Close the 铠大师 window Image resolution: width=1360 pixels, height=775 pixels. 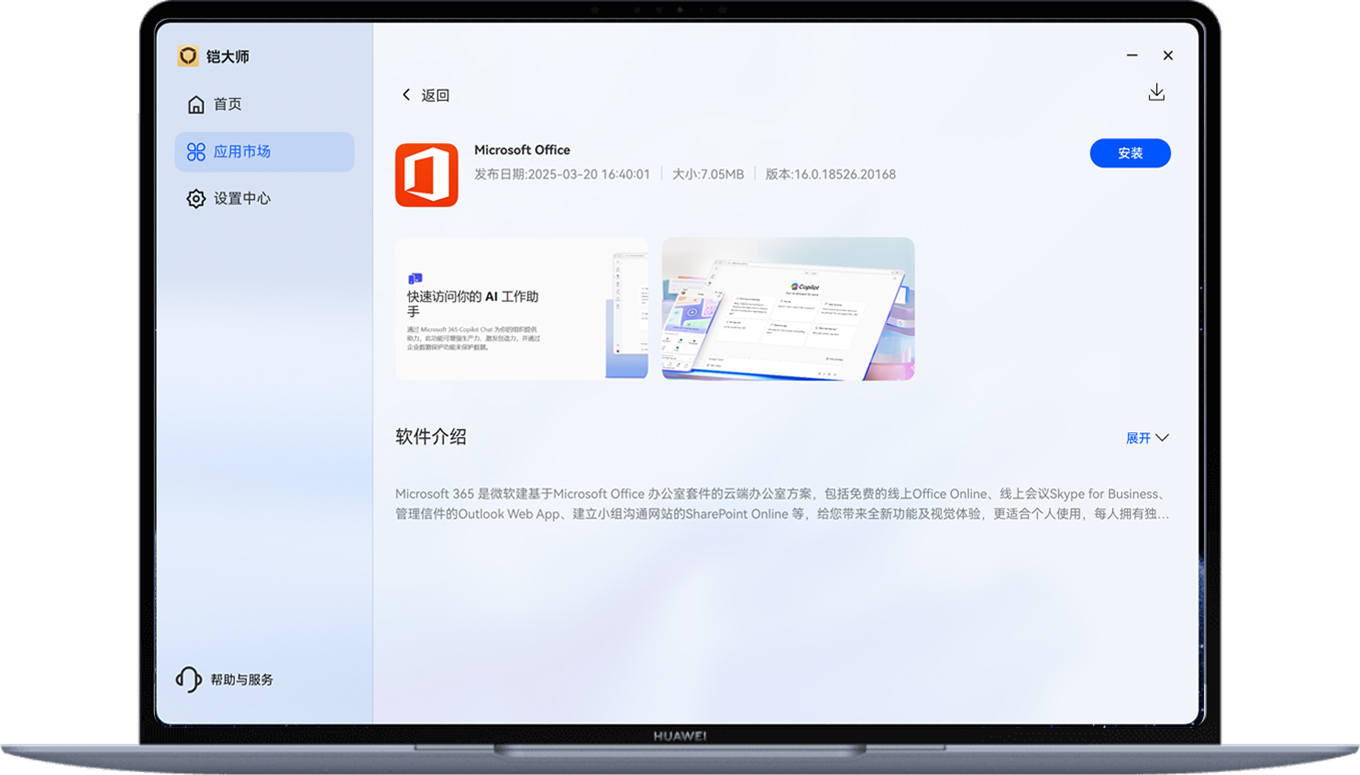[x=1168, y=56]
